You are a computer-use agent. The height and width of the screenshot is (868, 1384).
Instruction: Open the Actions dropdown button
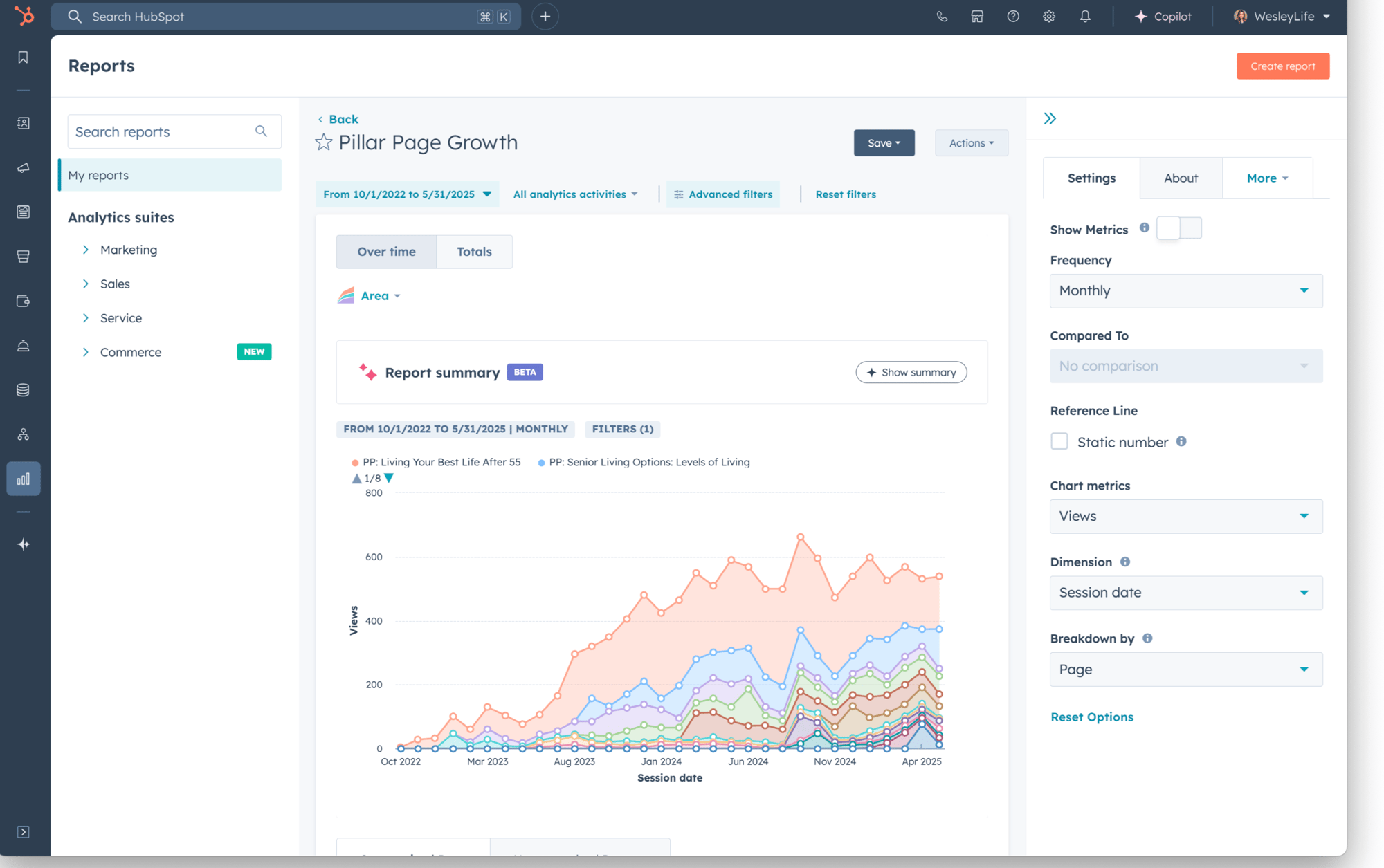point(971,143)
